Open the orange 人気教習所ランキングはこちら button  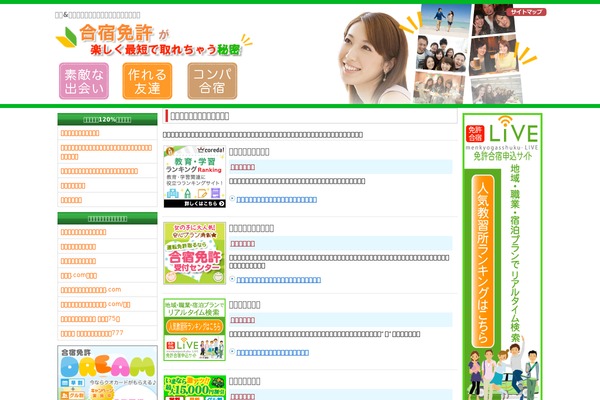pyautogui.click(x=483, y=261)
